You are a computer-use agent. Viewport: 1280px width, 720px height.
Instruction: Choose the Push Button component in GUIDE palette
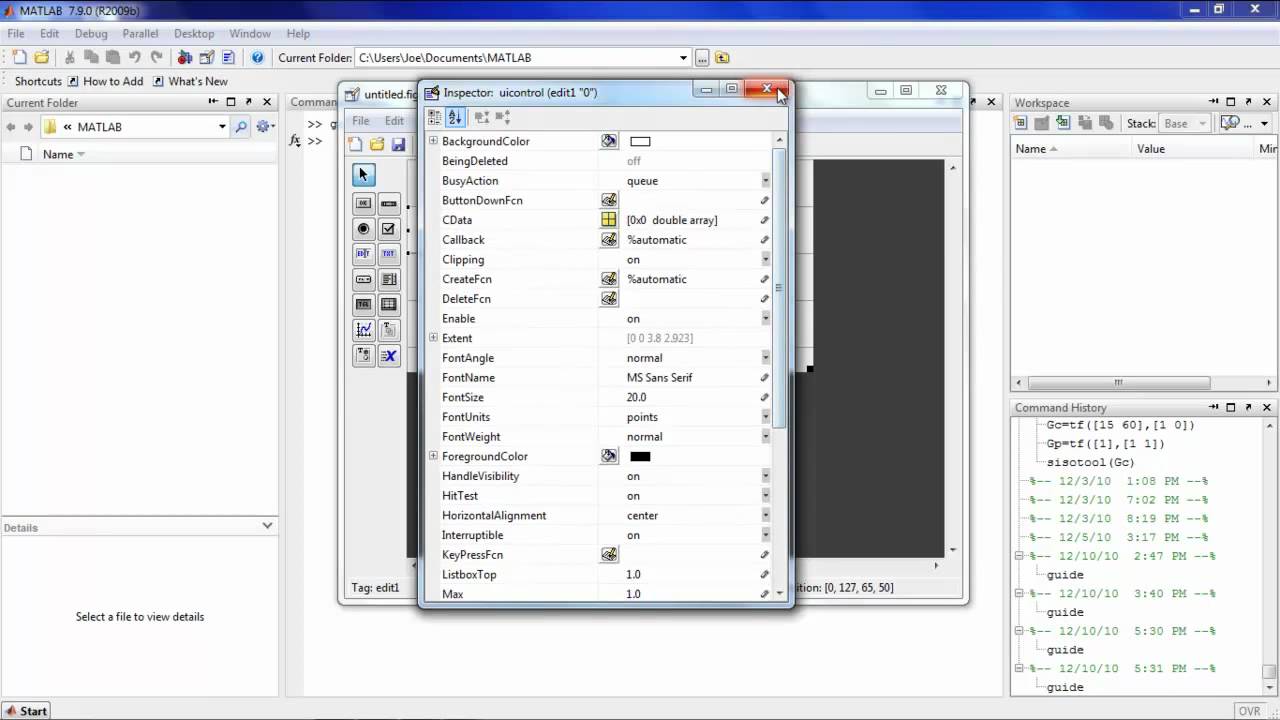[x=363, y=203]
